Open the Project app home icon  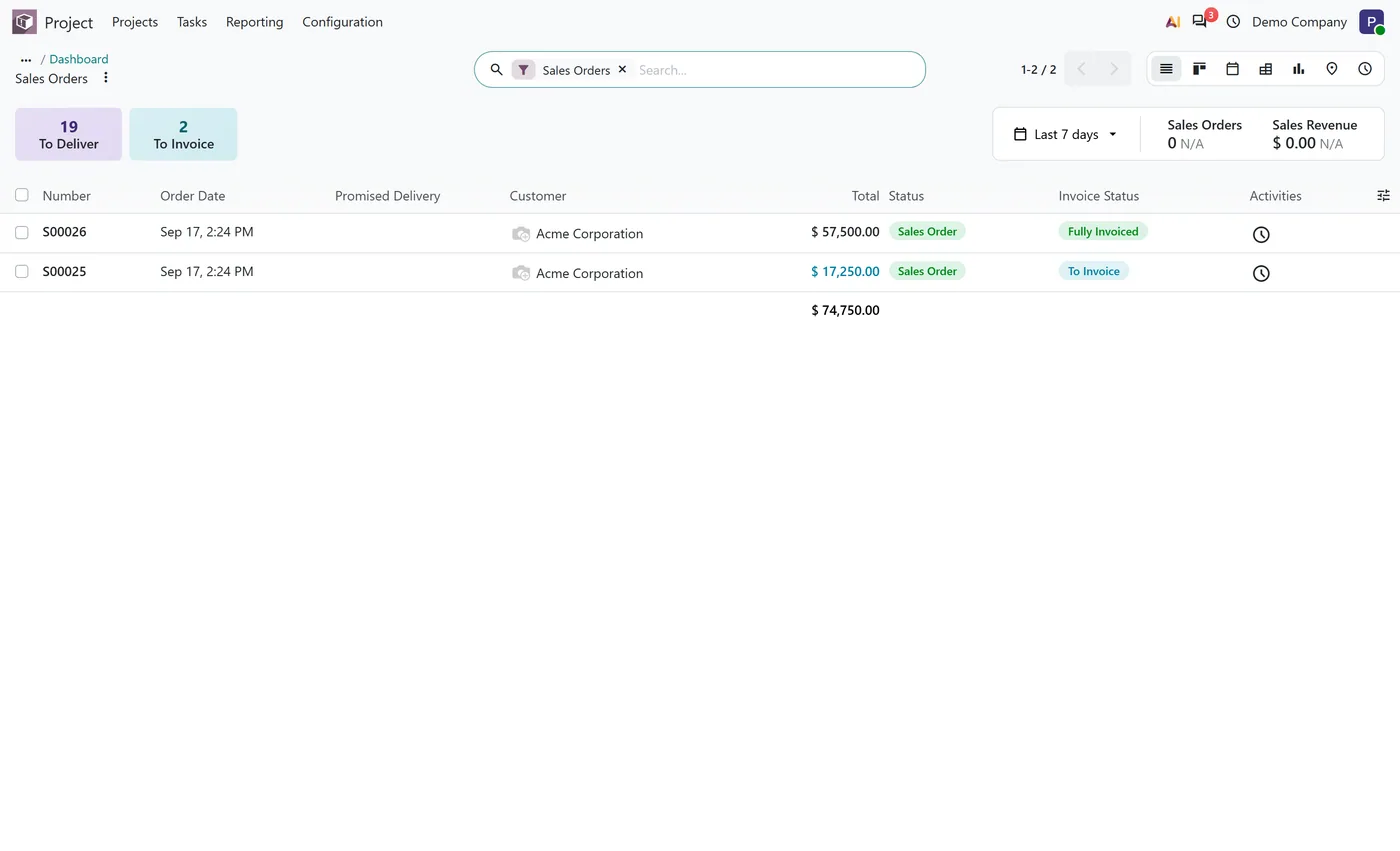24,21
